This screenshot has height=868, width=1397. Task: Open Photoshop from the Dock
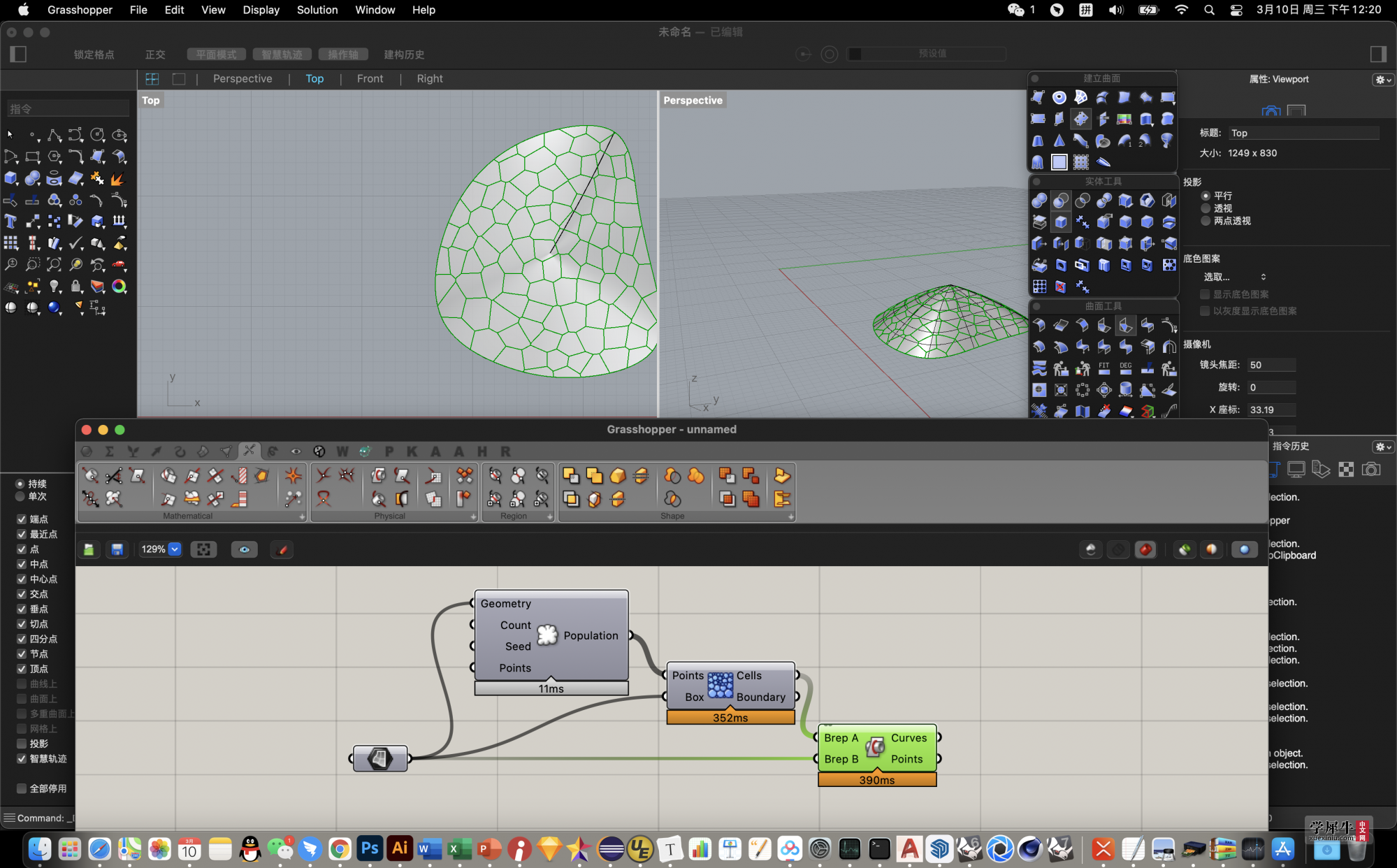click(370, 848)
